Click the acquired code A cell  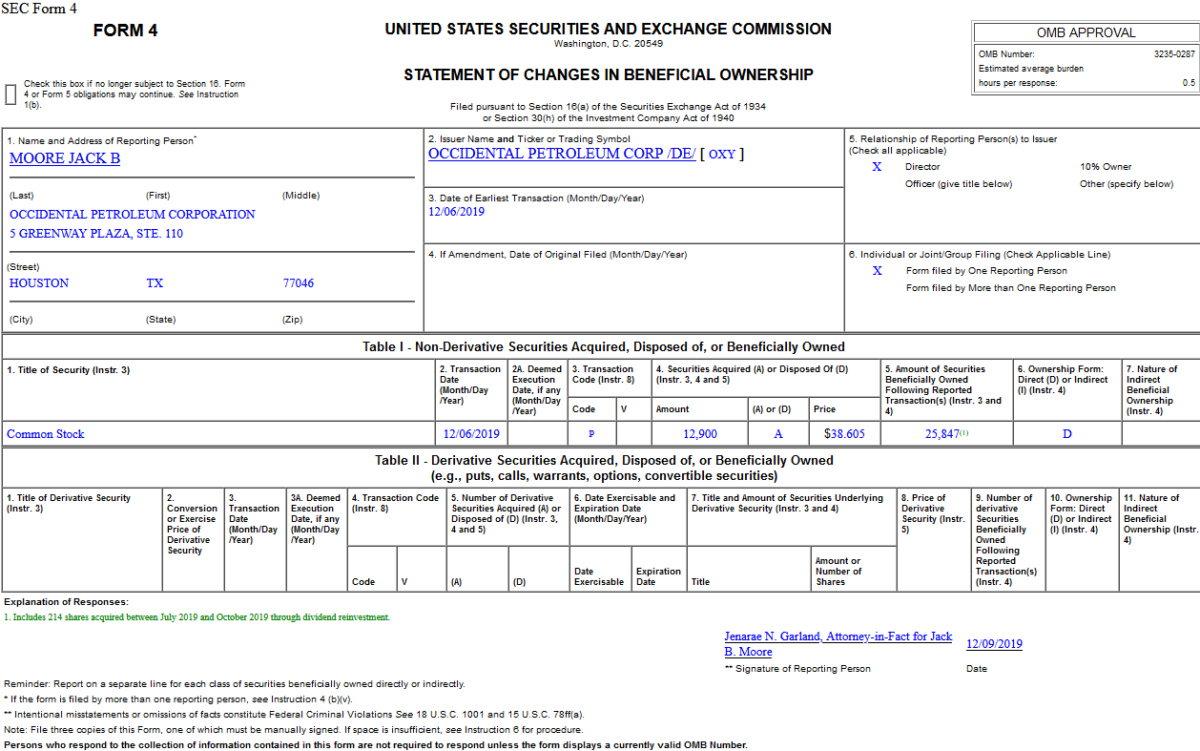click(x=778, y=434)
